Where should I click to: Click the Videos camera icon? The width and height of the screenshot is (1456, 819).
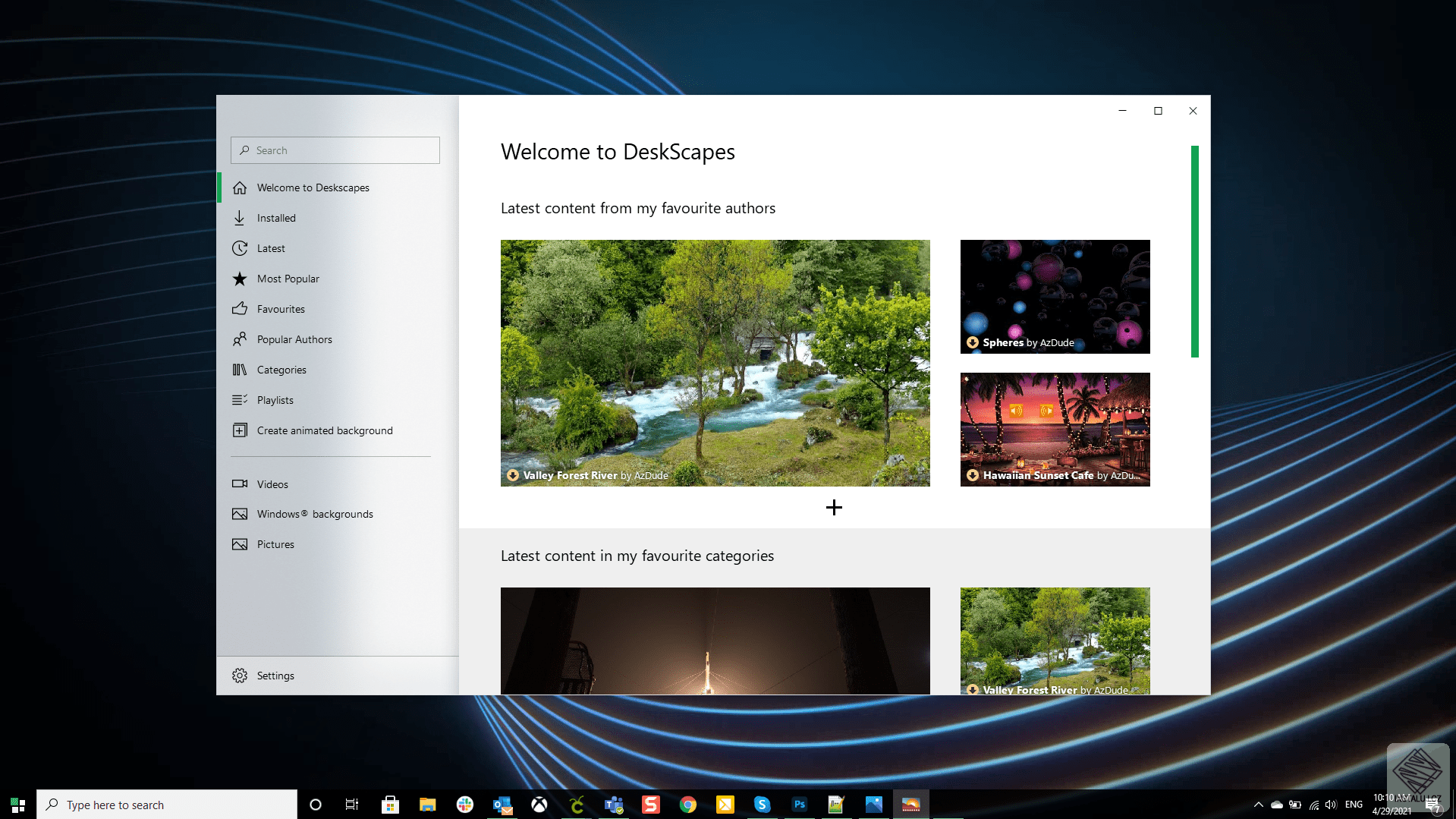pos(240,484)
